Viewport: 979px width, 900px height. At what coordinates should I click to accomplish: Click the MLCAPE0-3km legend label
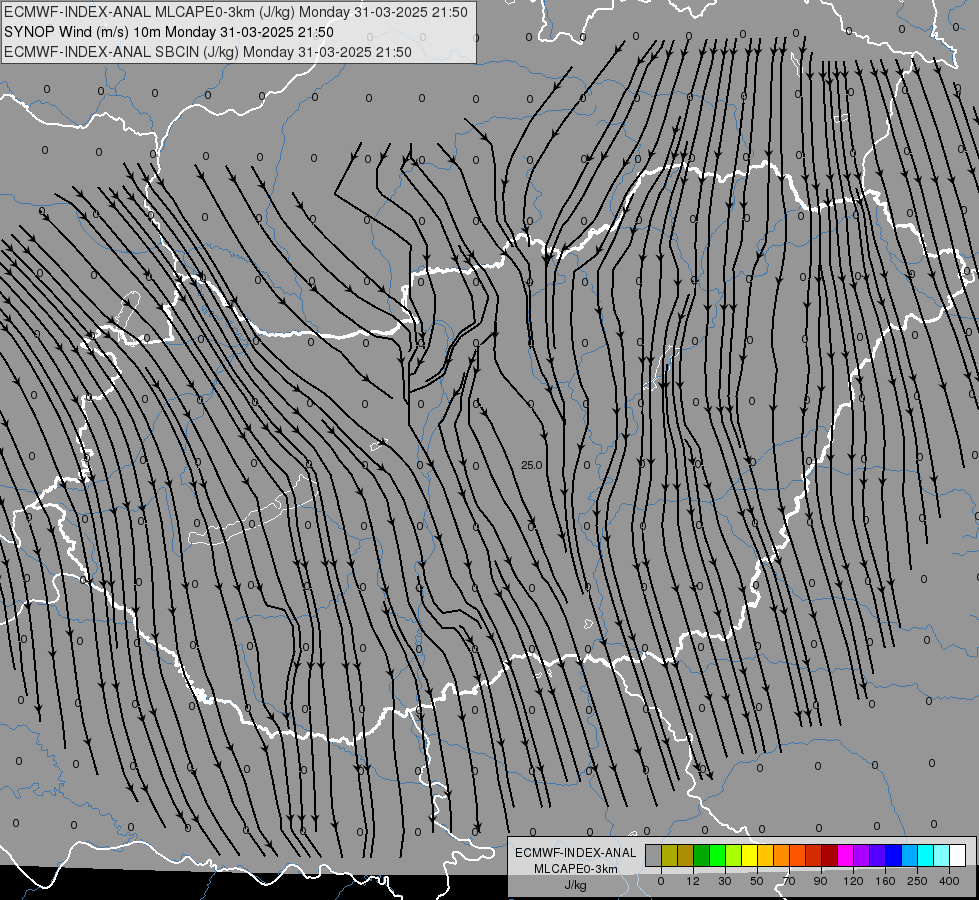[576, 869]
